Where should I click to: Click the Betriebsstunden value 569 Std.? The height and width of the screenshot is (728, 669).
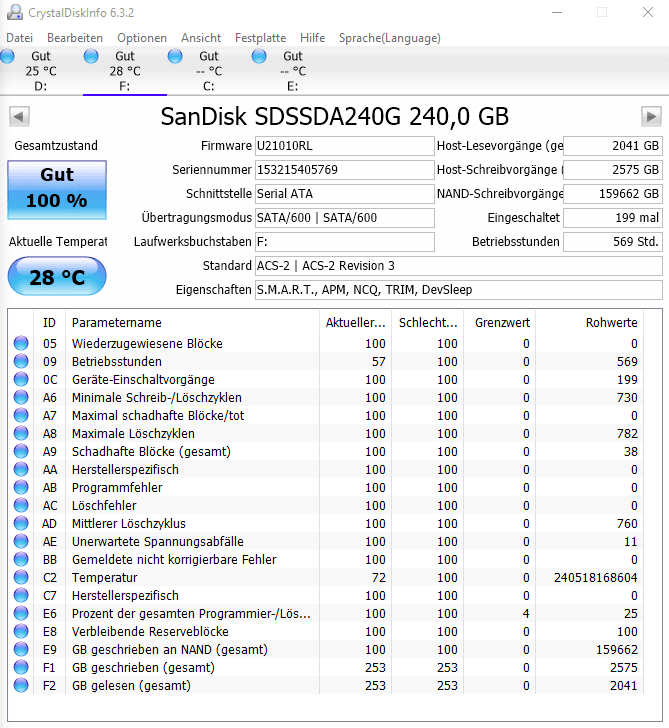click(613, 242)
